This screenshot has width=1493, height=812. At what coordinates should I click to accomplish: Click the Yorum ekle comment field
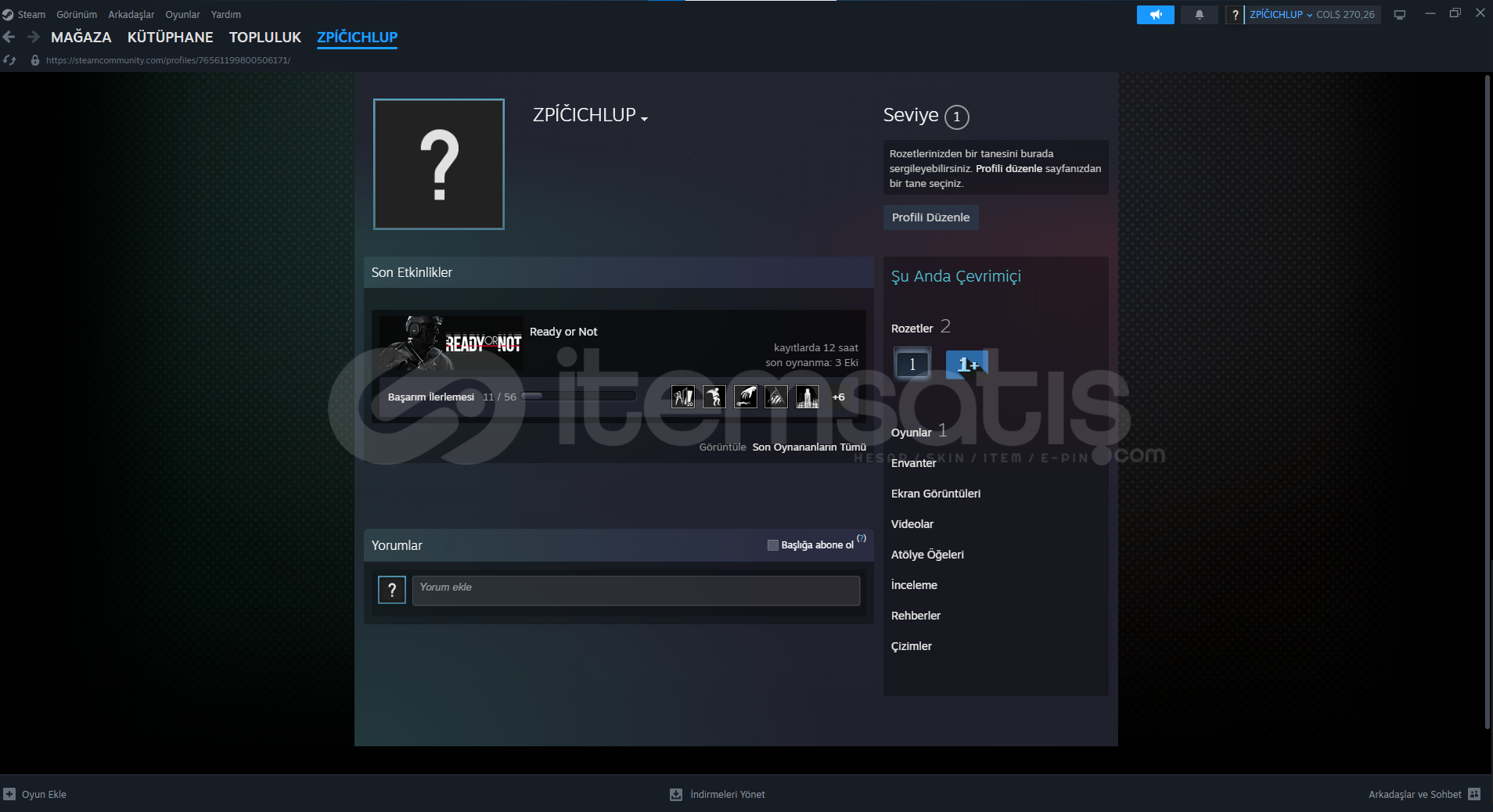[x=636, y=591]
